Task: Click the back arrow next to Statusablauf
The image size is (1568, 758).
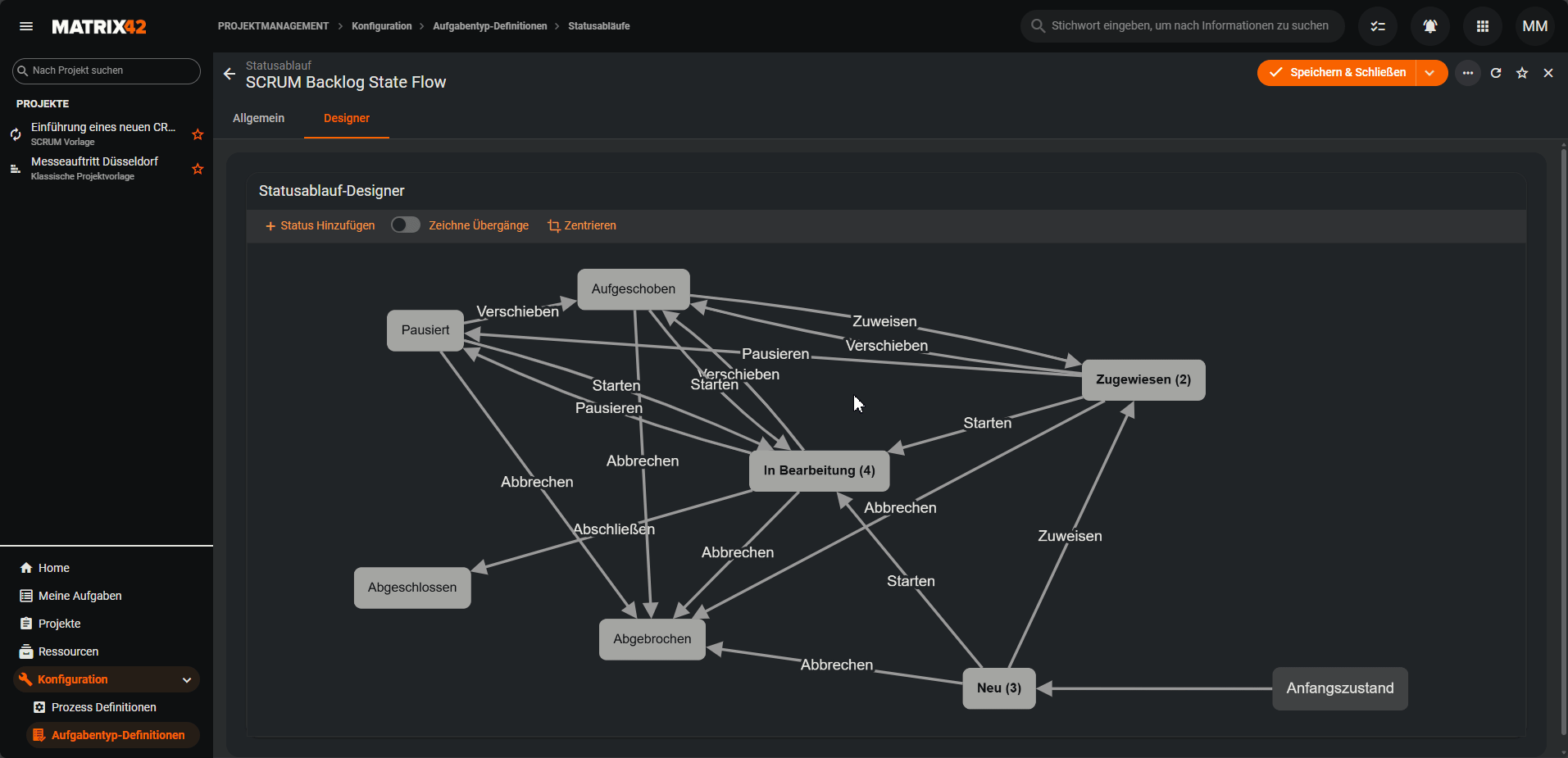Action: (230, 74)
